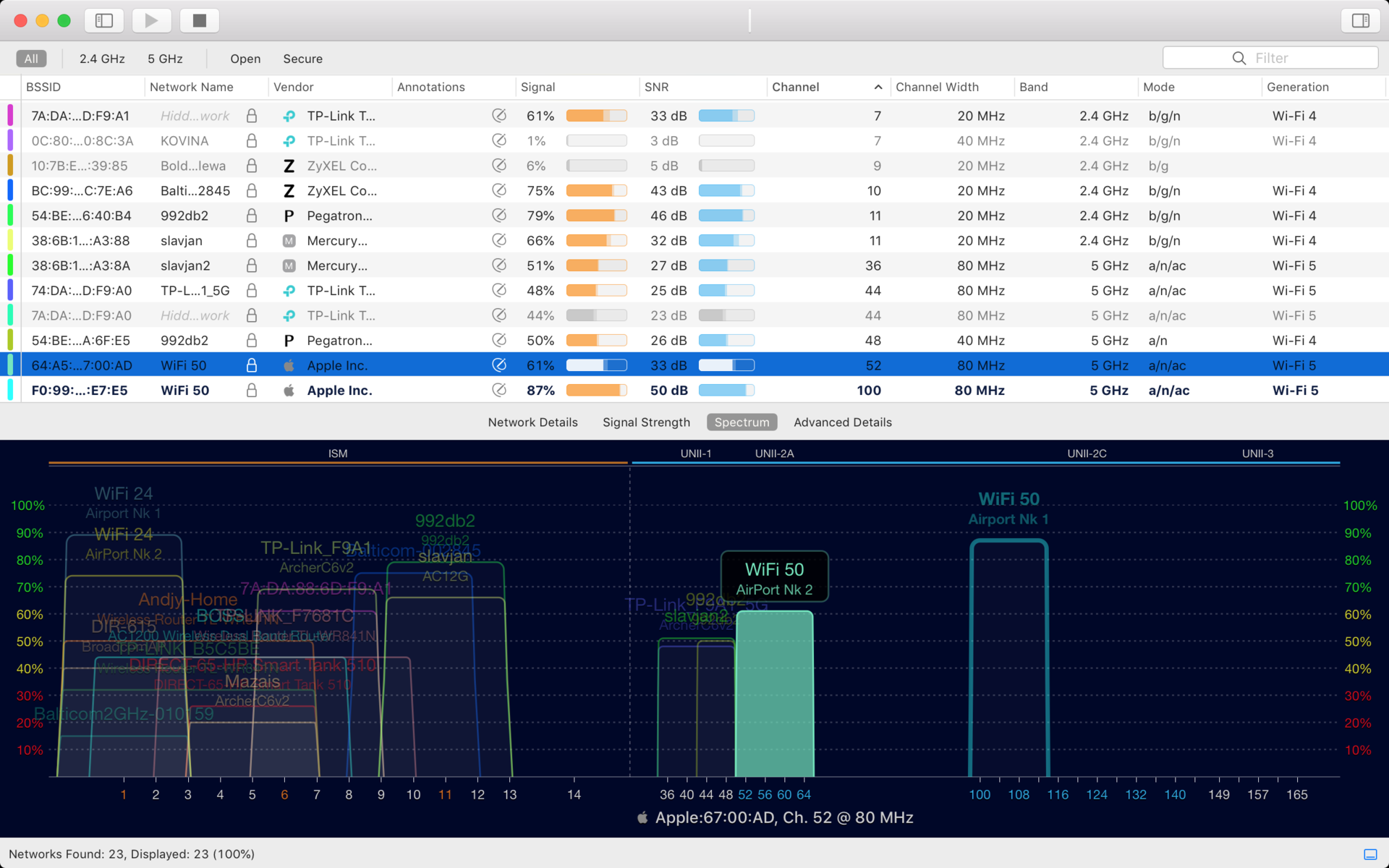Open the Advanced Details tab

(x=843, y=422)
